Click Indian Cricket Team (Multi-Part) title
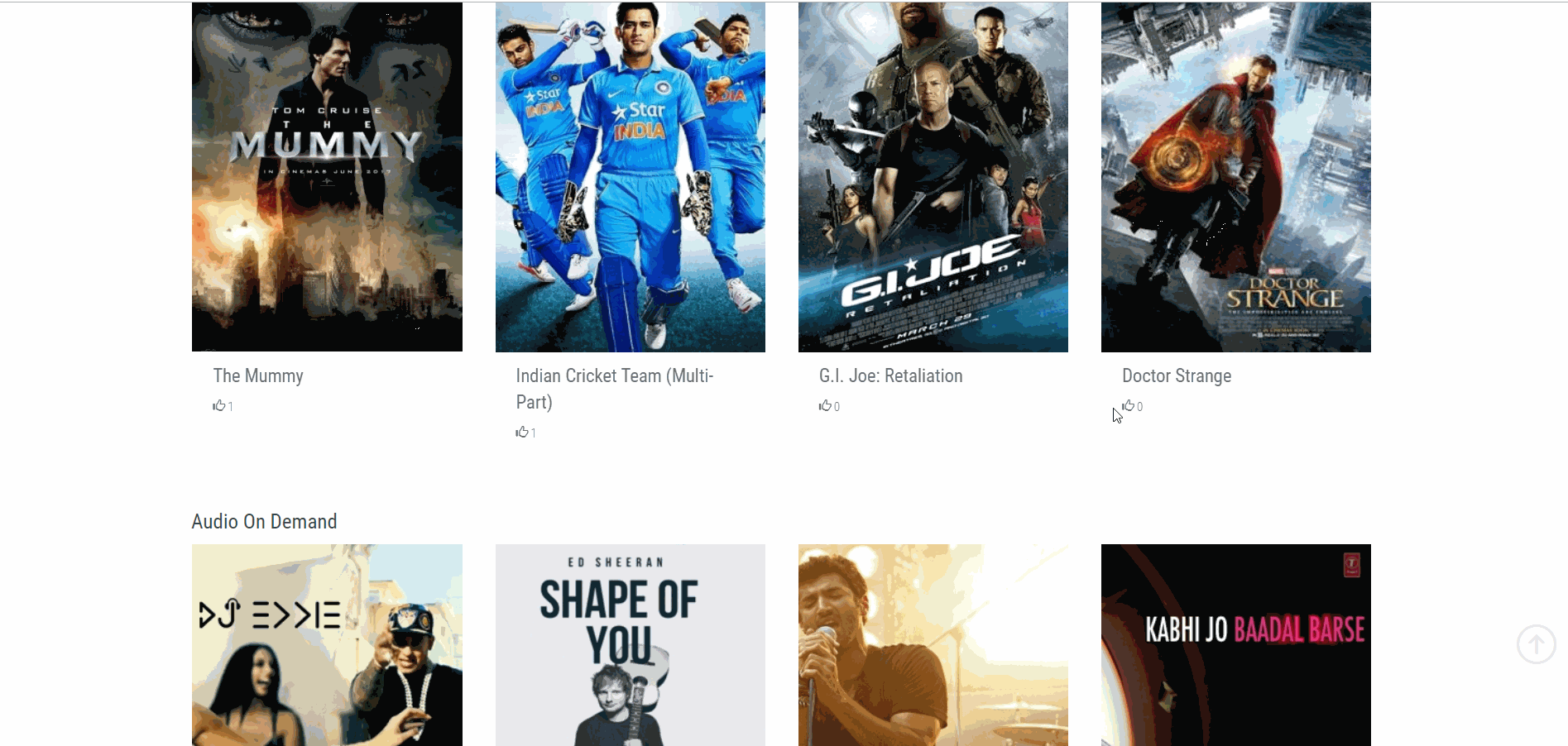Viewport: 1568px width, 746px height. tap(615, 389)
